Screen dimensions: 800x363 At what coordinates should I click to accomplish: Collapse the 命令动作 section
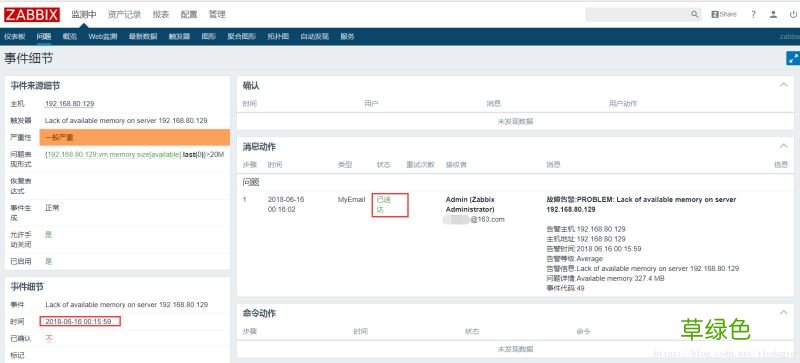point(784,312)
